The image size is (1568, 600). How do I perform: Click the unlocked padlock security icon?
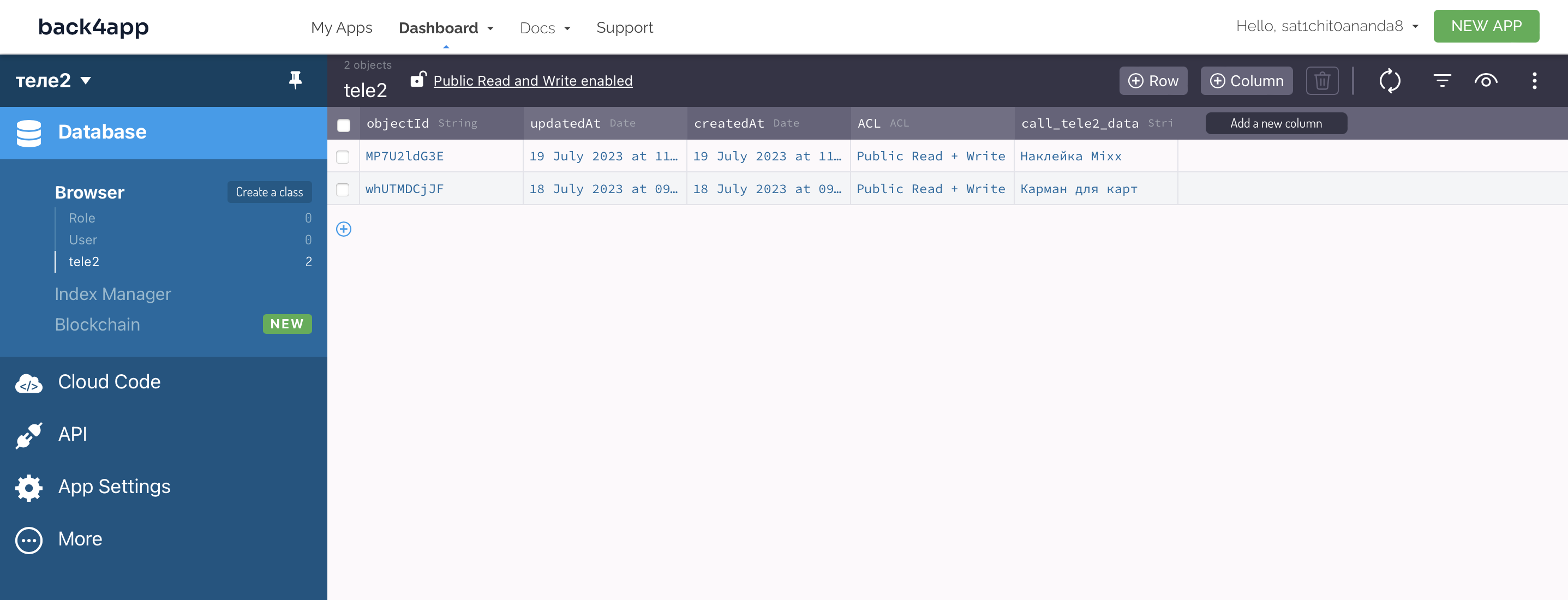(418, 79)
